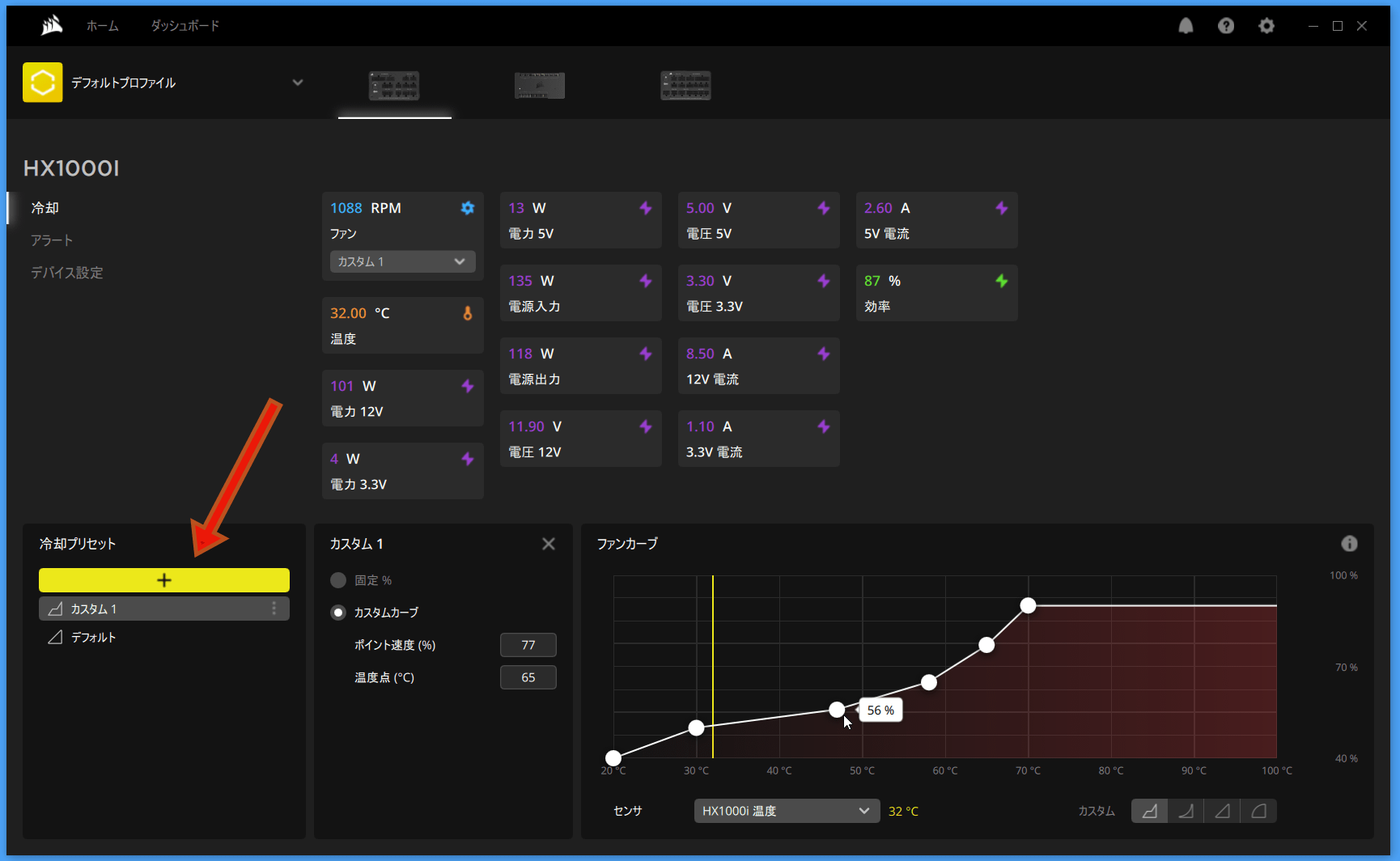1400x861 pixels.
Task: Open the アラート sidebar section
Action: (52, 240)
